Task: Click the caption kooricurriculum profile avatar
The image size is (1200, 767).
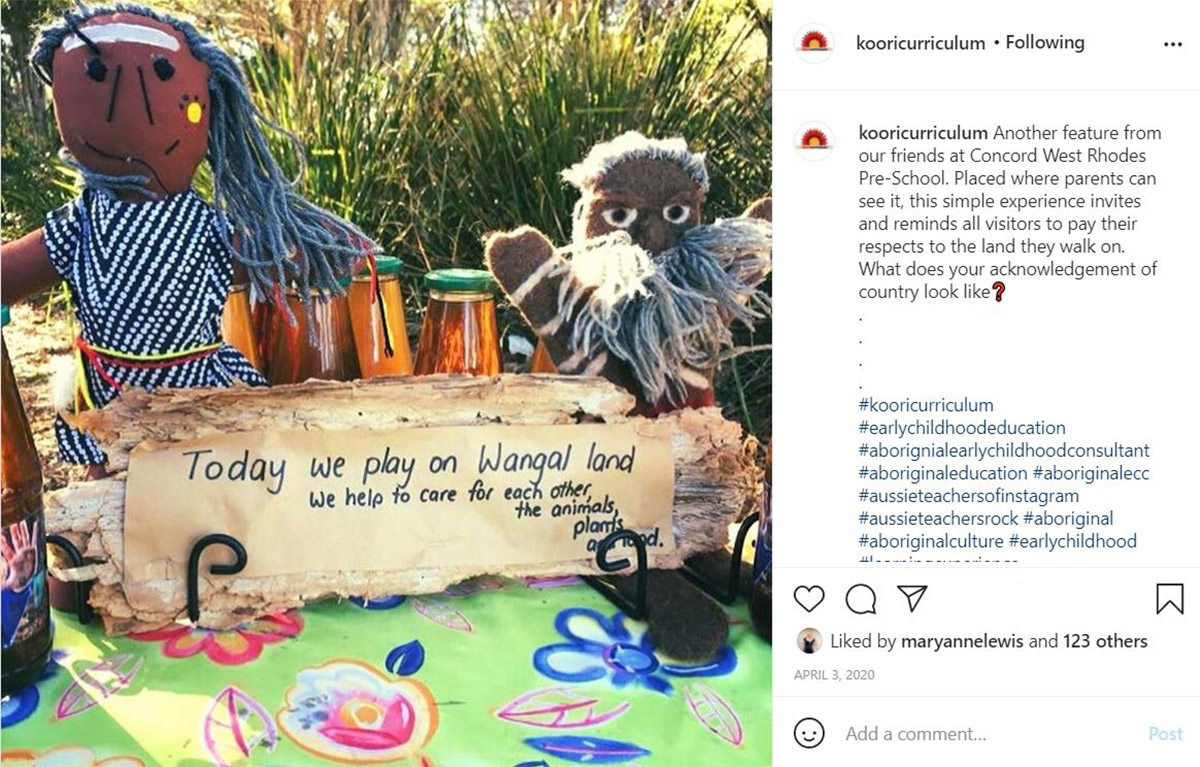Action: pyautogui.click(x=814, y=141)
